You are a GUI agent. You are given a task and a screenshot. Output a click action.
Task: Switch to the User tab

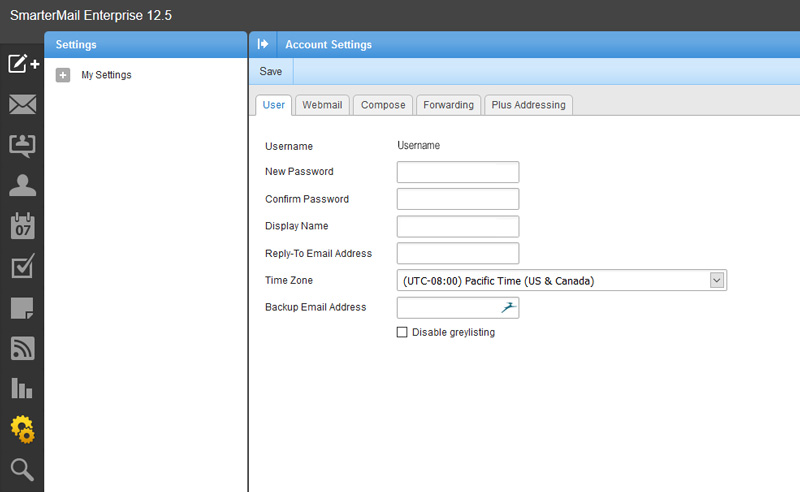click(273, 105)
